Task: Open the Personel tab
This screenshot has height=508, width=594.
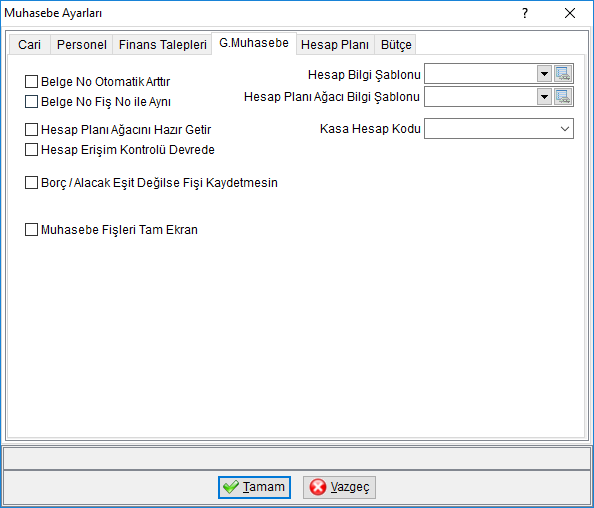Action: 81,45
